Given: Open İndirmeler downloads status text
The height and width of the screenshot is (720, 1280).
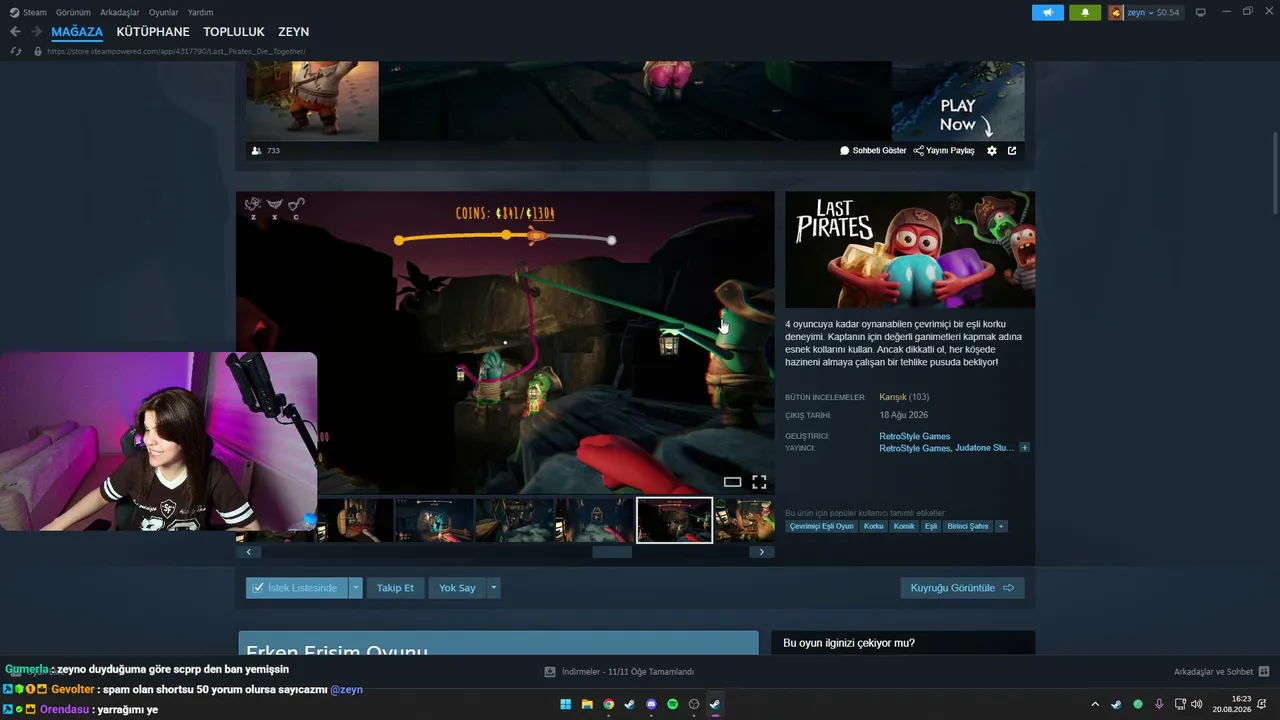Looking at the screenshot, I should tap(628, 672).
